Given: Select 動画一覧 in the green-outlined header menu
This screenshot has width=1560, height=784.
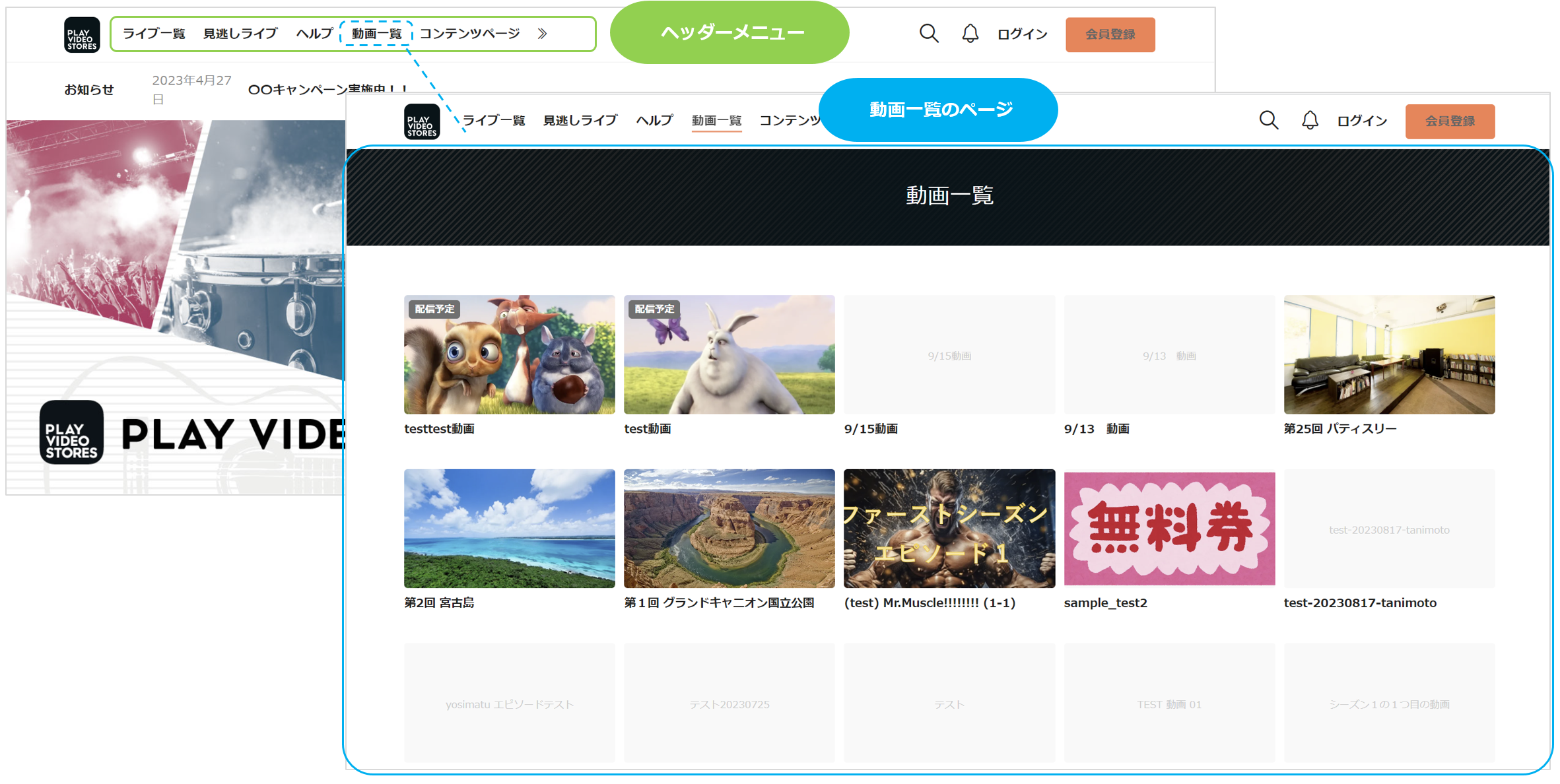Looking at the screenshot, I should (x=376, y=34).
